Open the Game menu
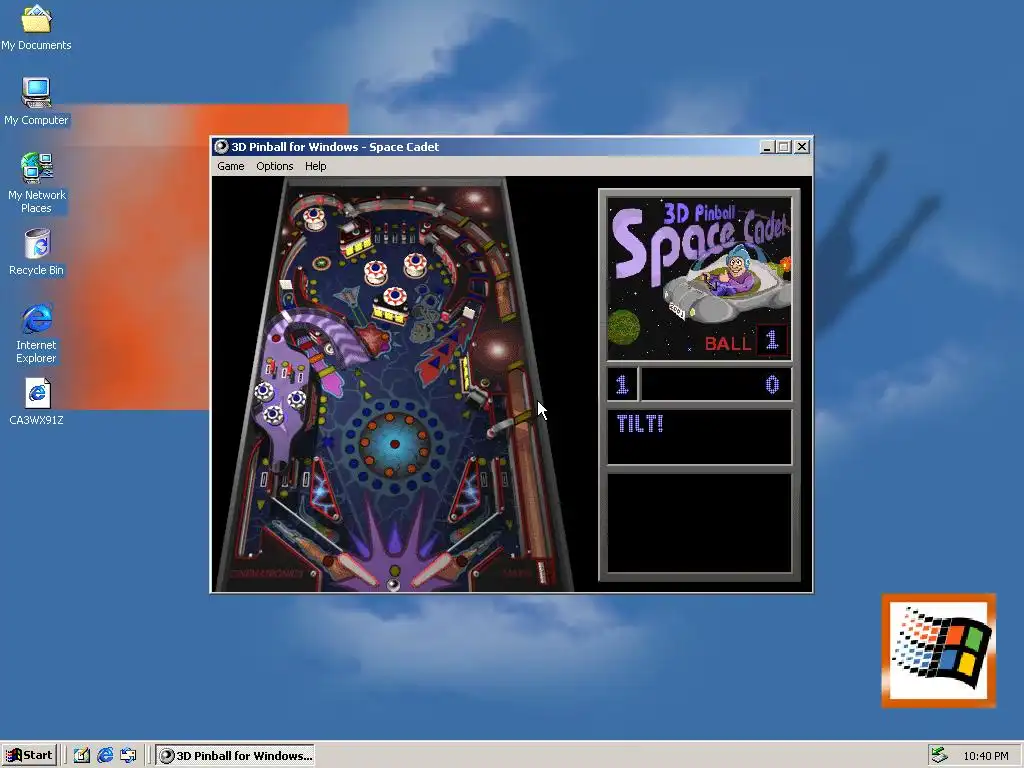The image size is (1024, 768). coord(231,167)
